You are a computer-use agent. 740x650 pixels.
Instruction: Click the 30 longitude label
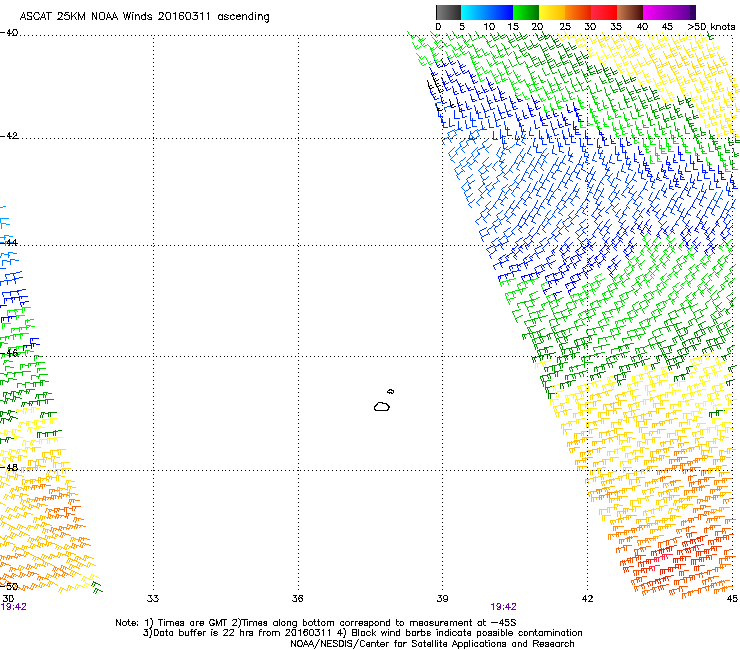click(x=8, y=599)
